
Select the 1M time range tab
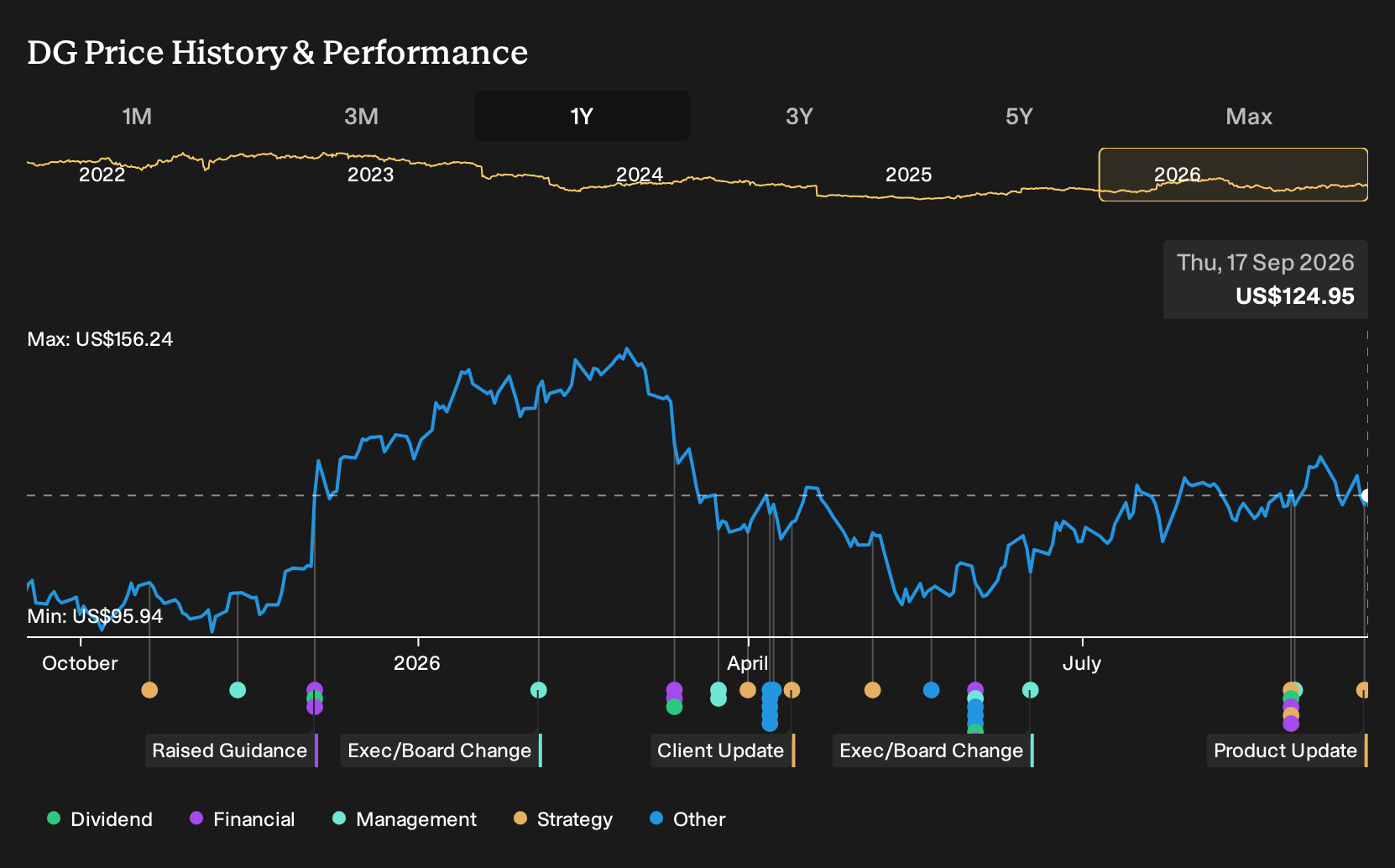pos(137,116)
